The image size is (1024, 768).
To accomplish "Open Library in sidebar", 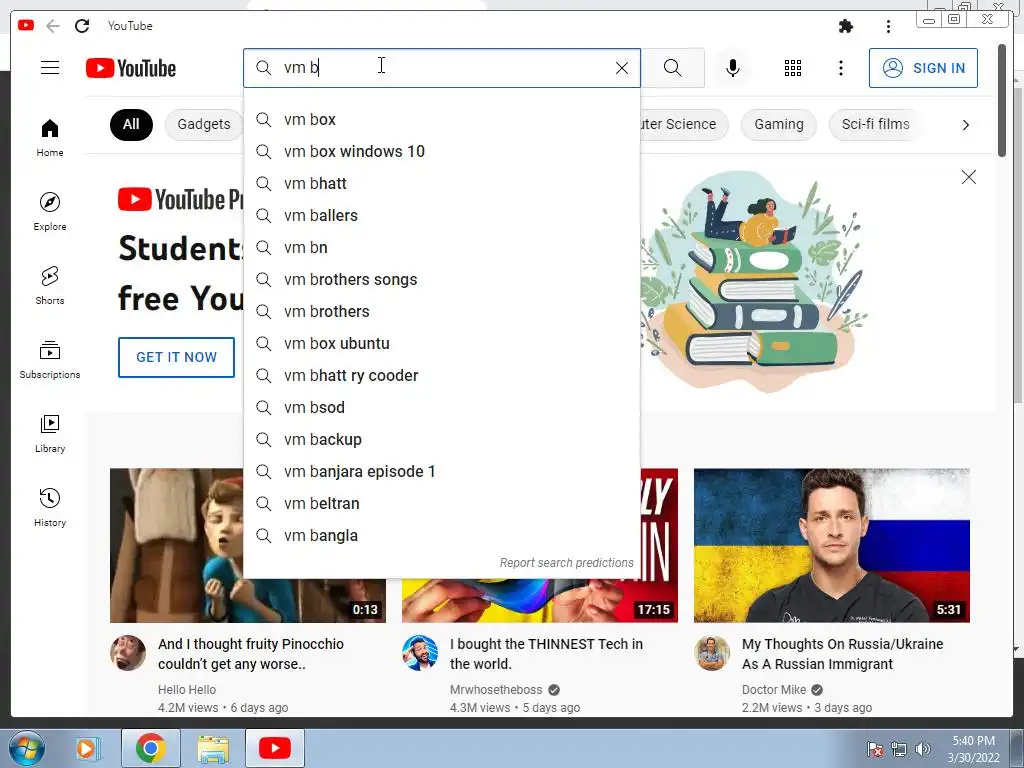I will coord(50,433).
